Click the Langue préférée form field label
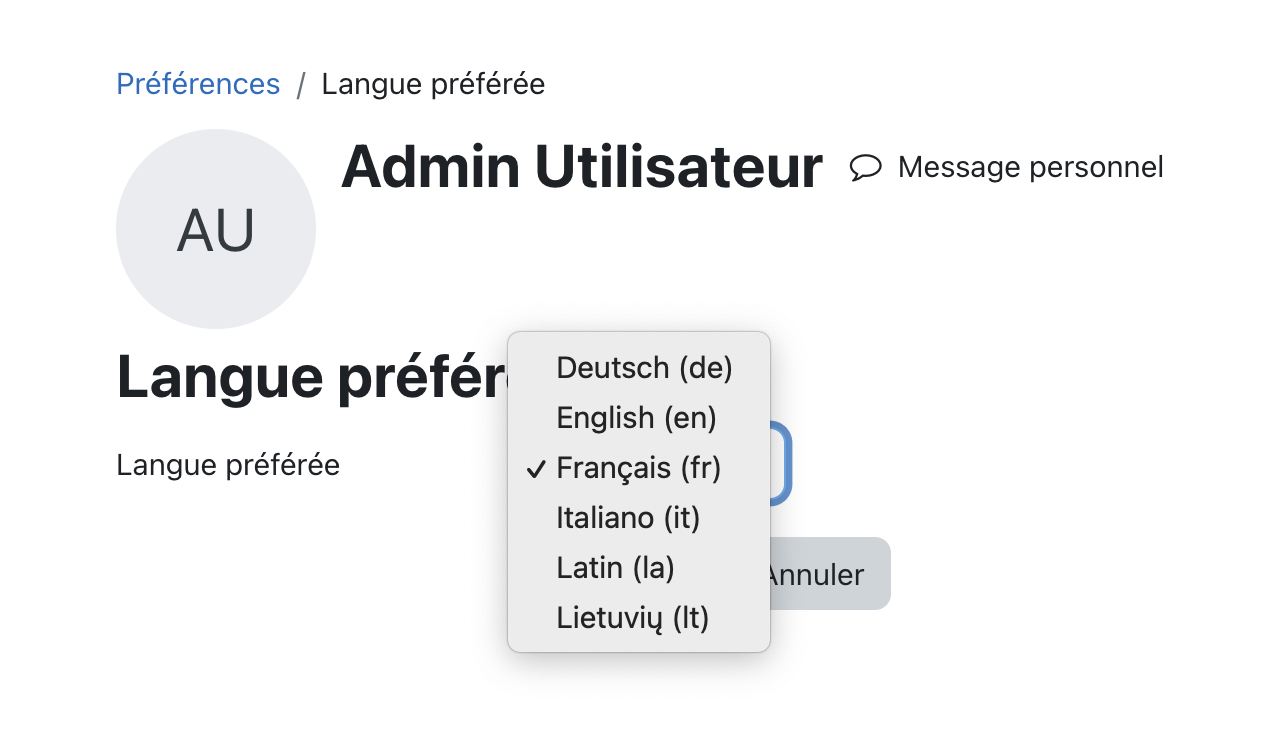The image size is (1268, 754). point(228,465)
